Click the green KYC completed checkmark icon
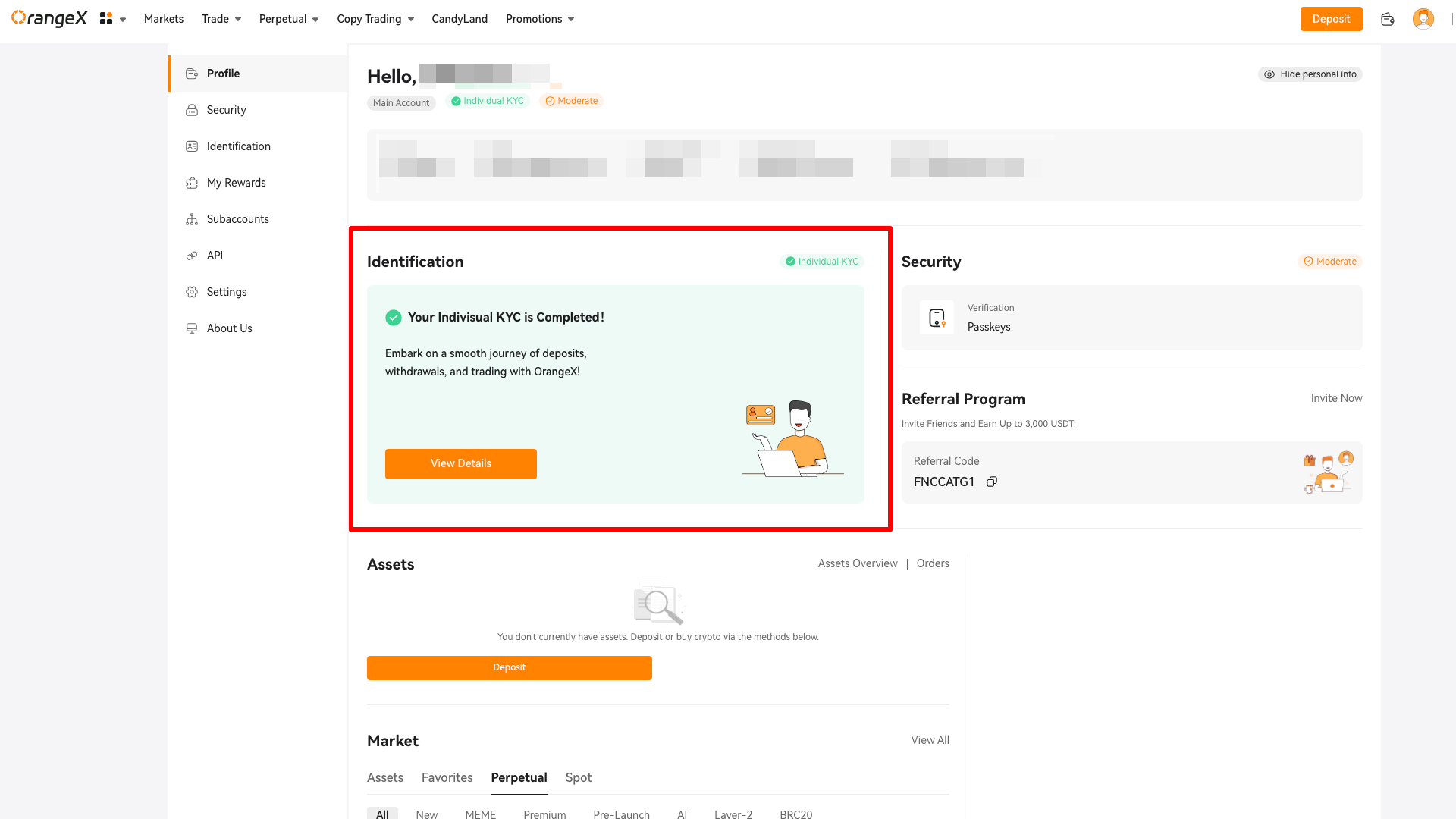Viewport: 1456px width, 819px height. [x=394, y=318]
